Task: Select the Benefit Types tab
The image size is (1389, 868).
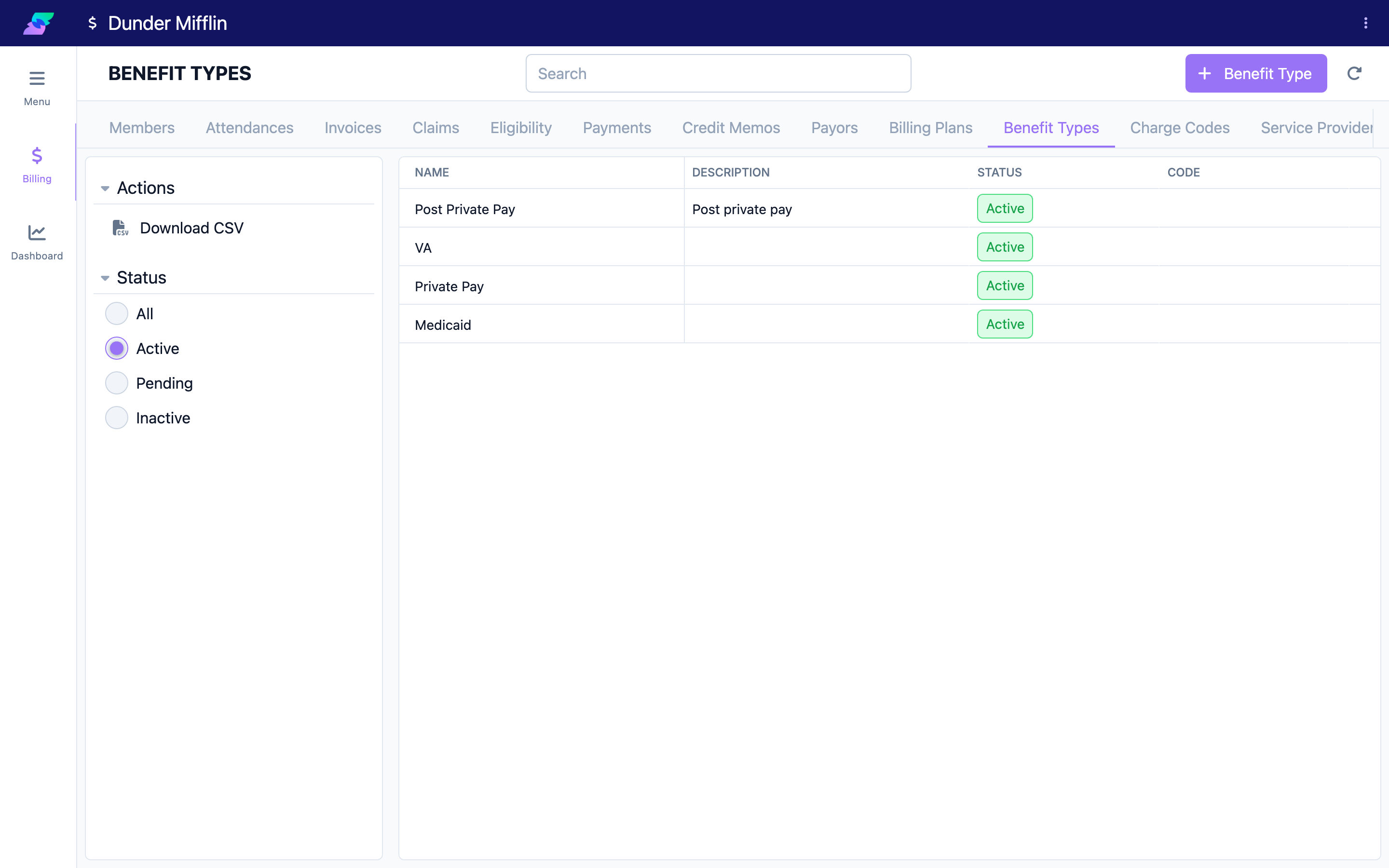Action: tap(1051, 127)
